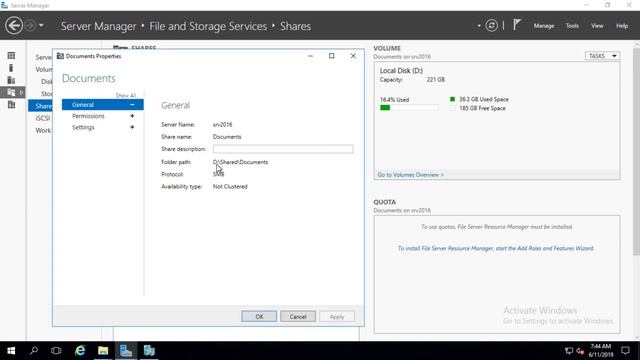Image resolution: width=640 pixels, height=360 pixels.
Task: Click the green Used Space legend swatch
Action: [452, 99]
